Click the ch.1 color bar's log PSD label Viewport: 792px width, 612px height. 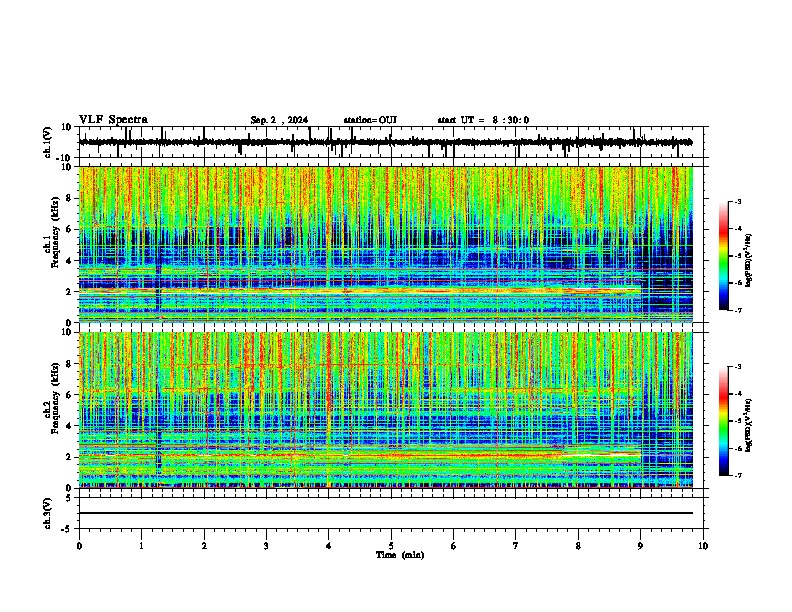pyautogui.click(x=749, y=260)
